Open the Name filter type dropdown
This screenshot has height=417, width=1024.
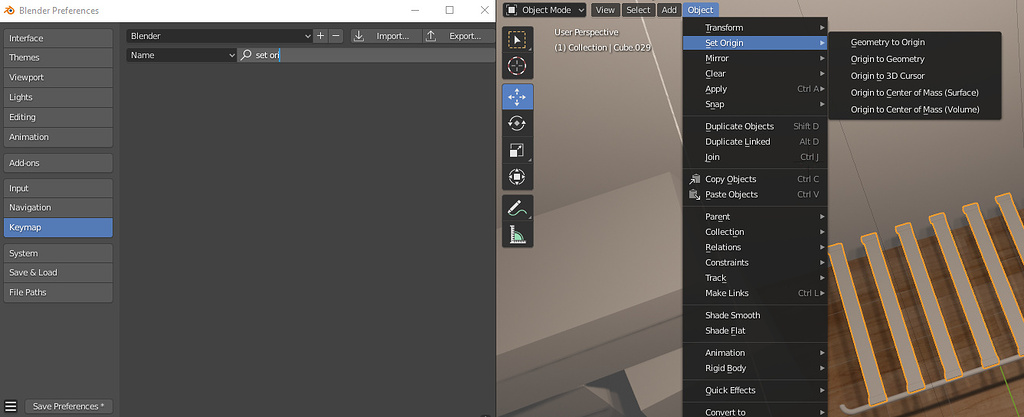(181, 55)
